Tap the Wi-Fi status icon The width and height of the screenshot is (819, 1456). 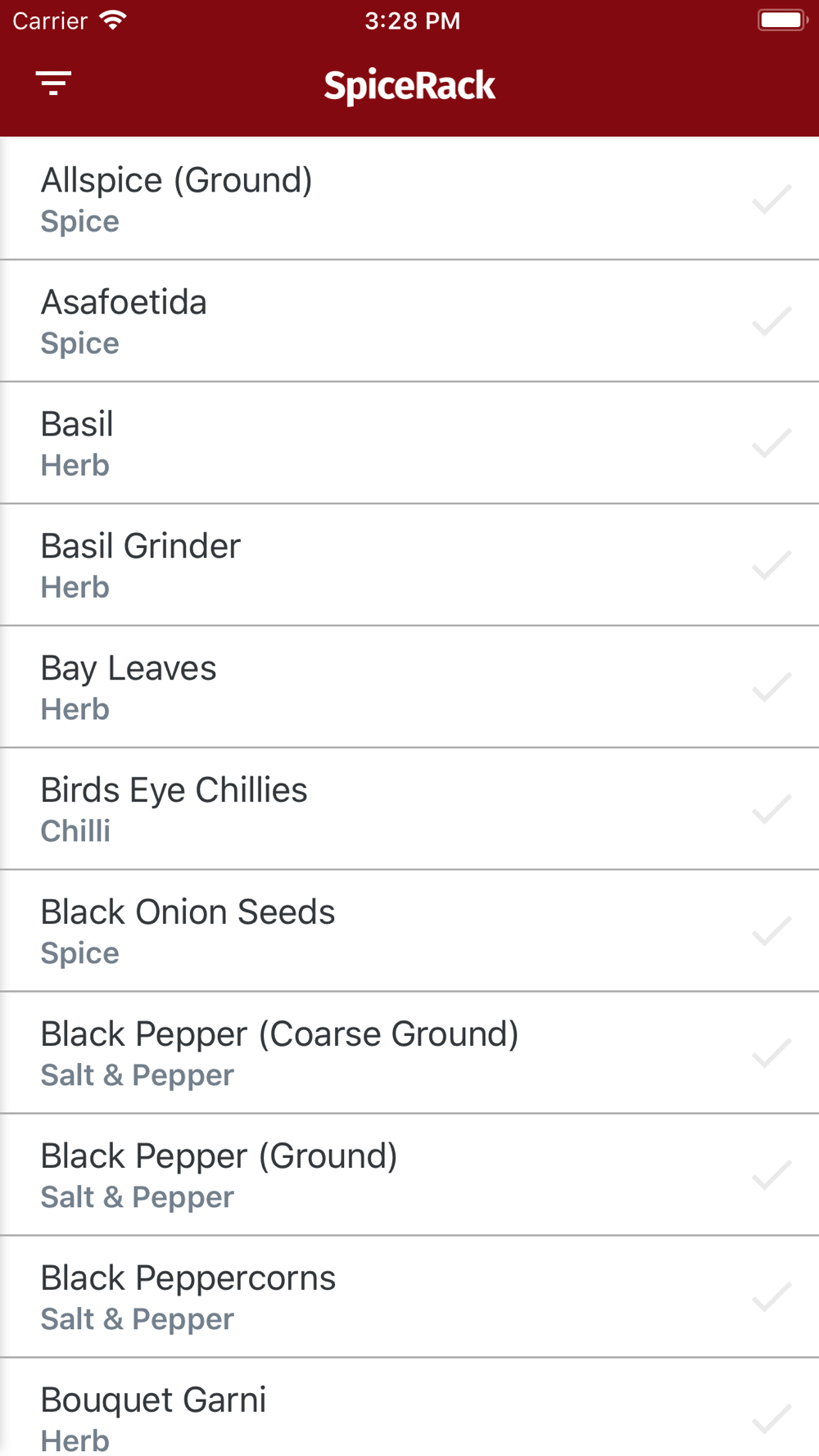[x=113, y=20]
